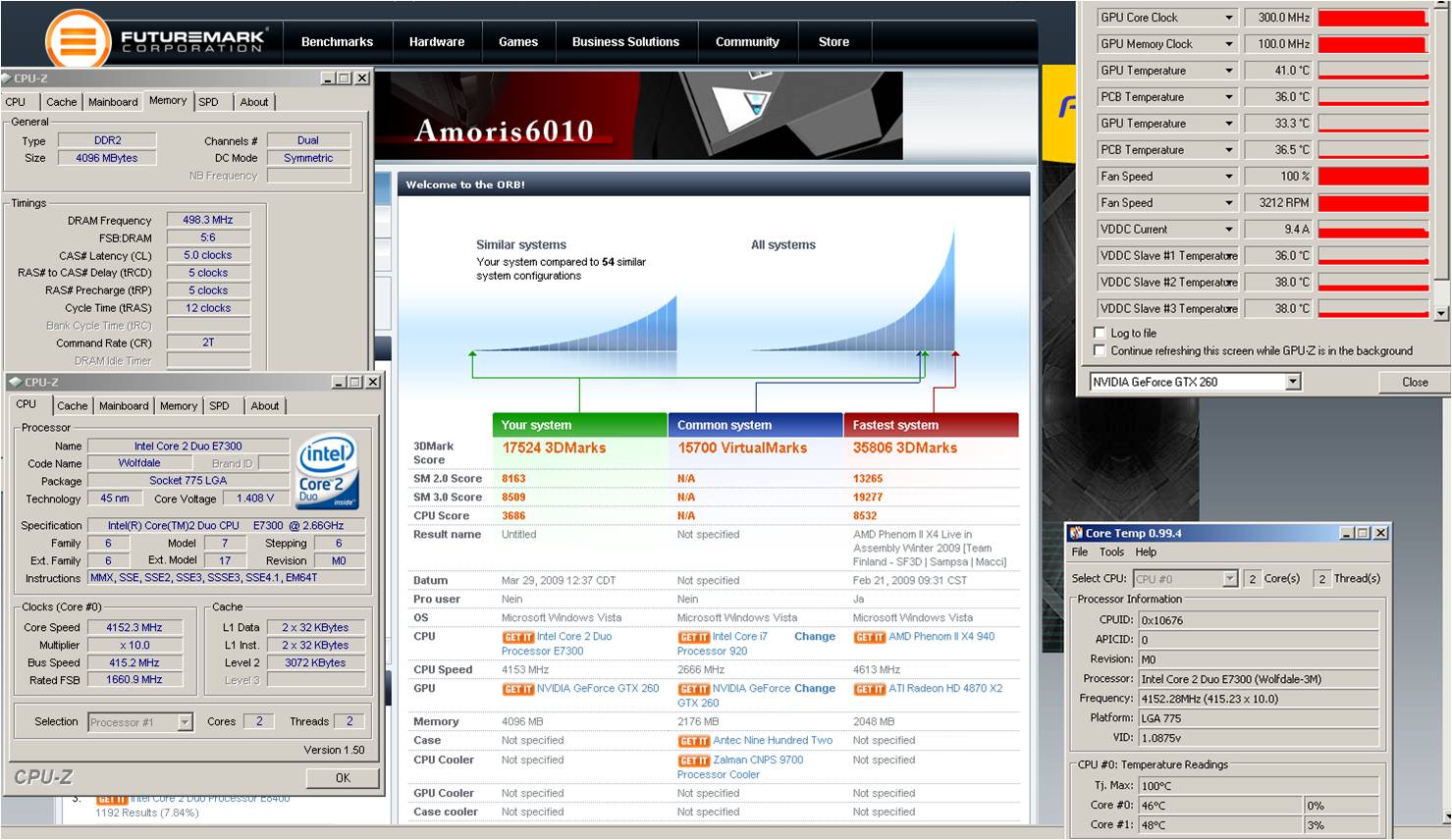Open first Fan Speed percent dropdown

point(1229,177)
